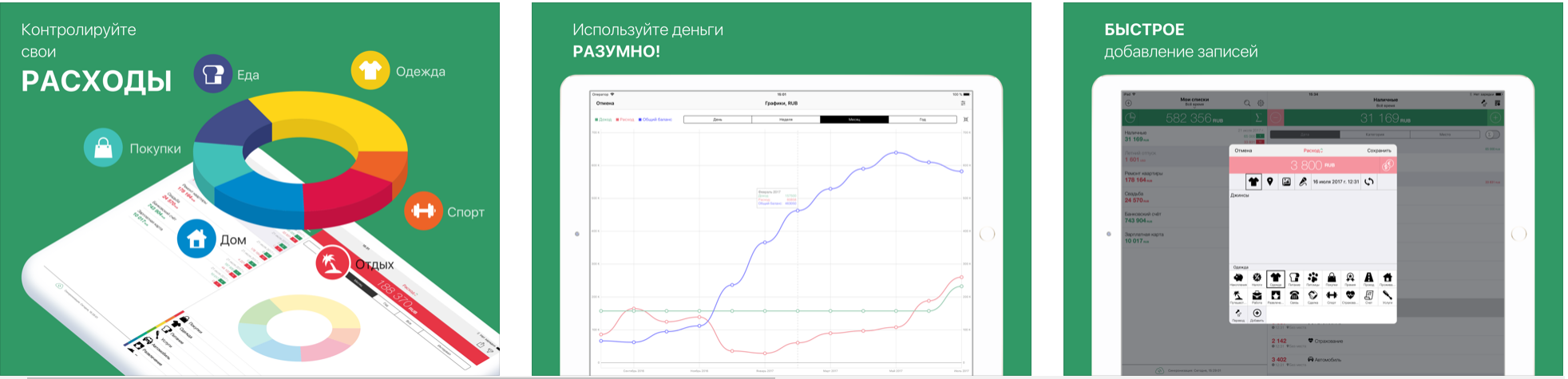The width and height of the screenshot is (1568, 379).
Task: Select the house category icon in grid
Action: coord(1387,278)
